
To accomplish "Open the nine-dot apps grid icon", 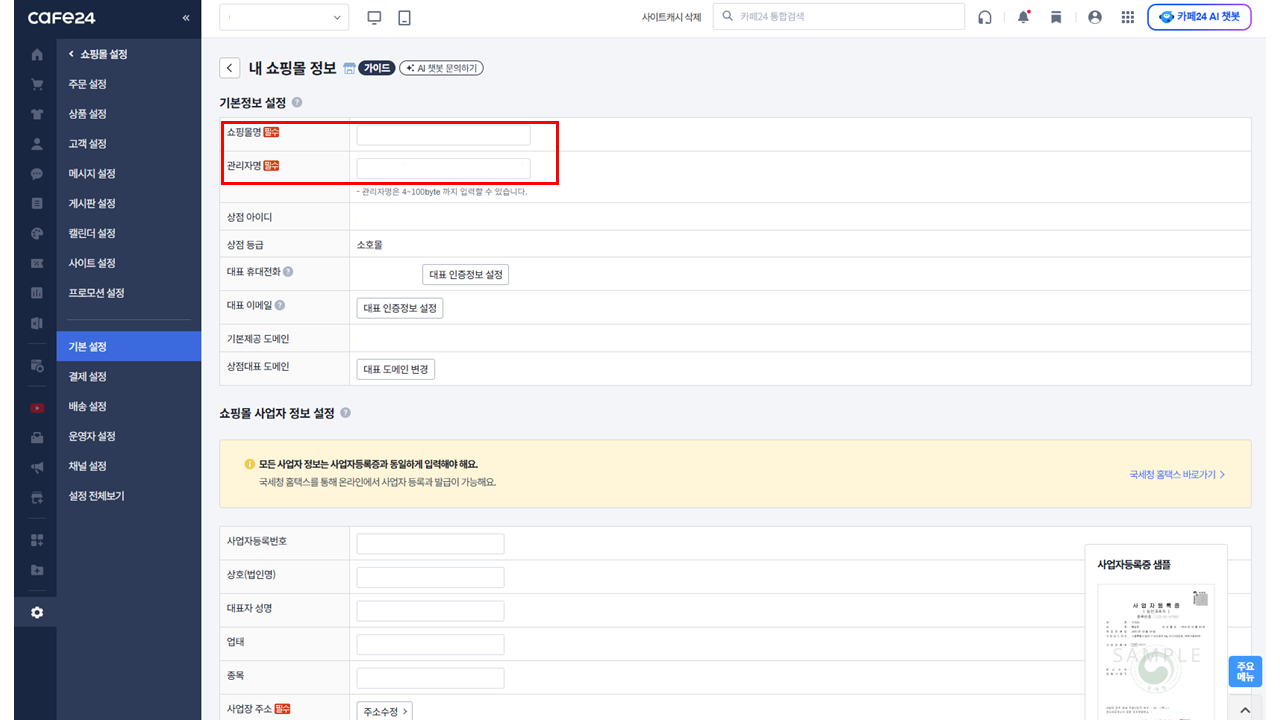I will tap(1128, 17).
